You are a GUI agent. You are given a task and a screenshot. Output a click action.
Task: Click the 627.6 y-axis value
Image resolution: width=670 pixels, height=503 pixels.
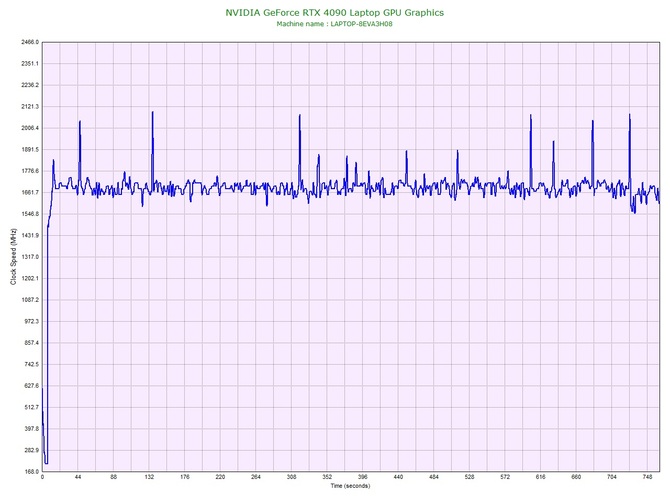tap(31, 386)
